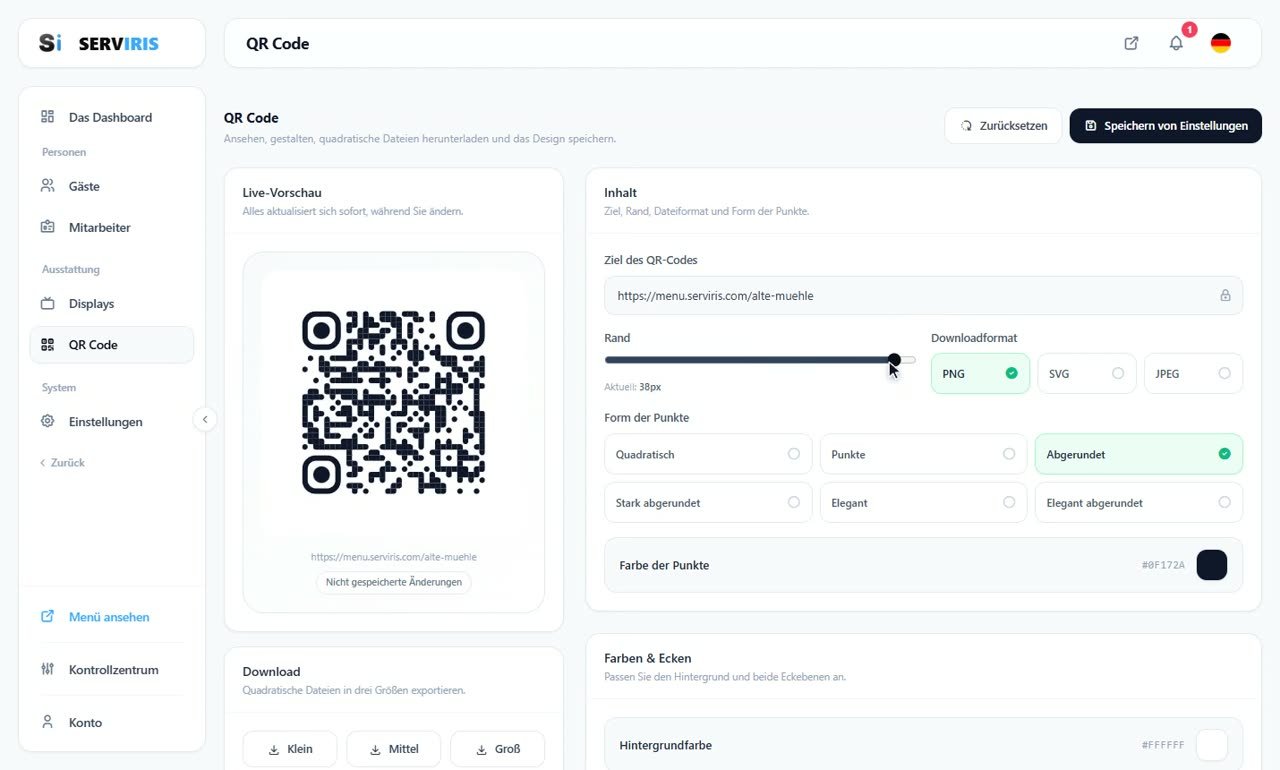The width and height of the screenshot is (1280, 770).
Task: Click the #FFFFFF hex value
Action: point(1163,745)
